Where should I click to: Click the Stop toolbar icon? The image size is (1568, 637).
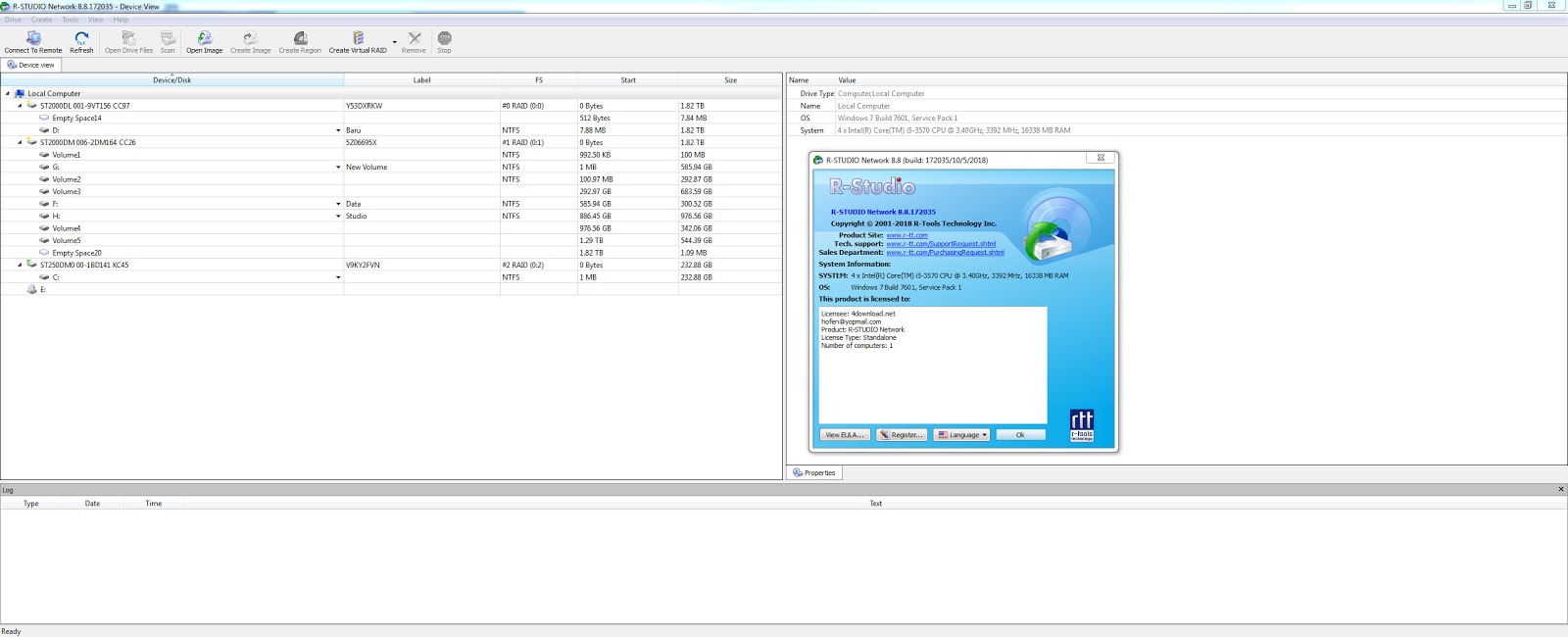(x=444, y=38)
